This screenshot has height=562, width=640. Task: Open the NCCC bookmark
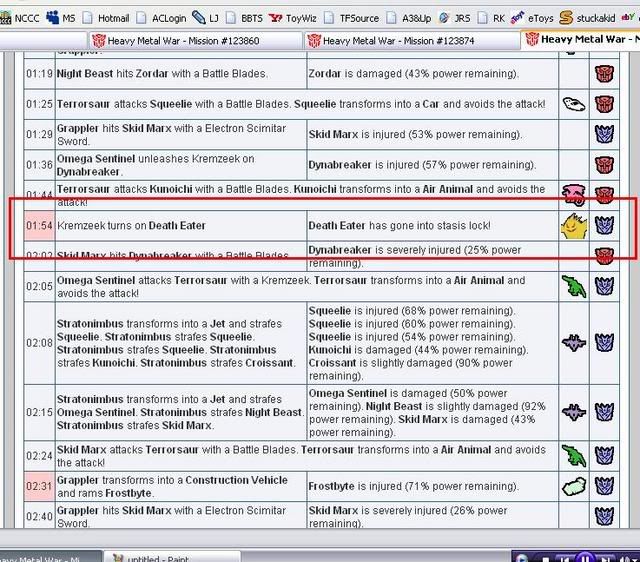click(x=20, y=18)
